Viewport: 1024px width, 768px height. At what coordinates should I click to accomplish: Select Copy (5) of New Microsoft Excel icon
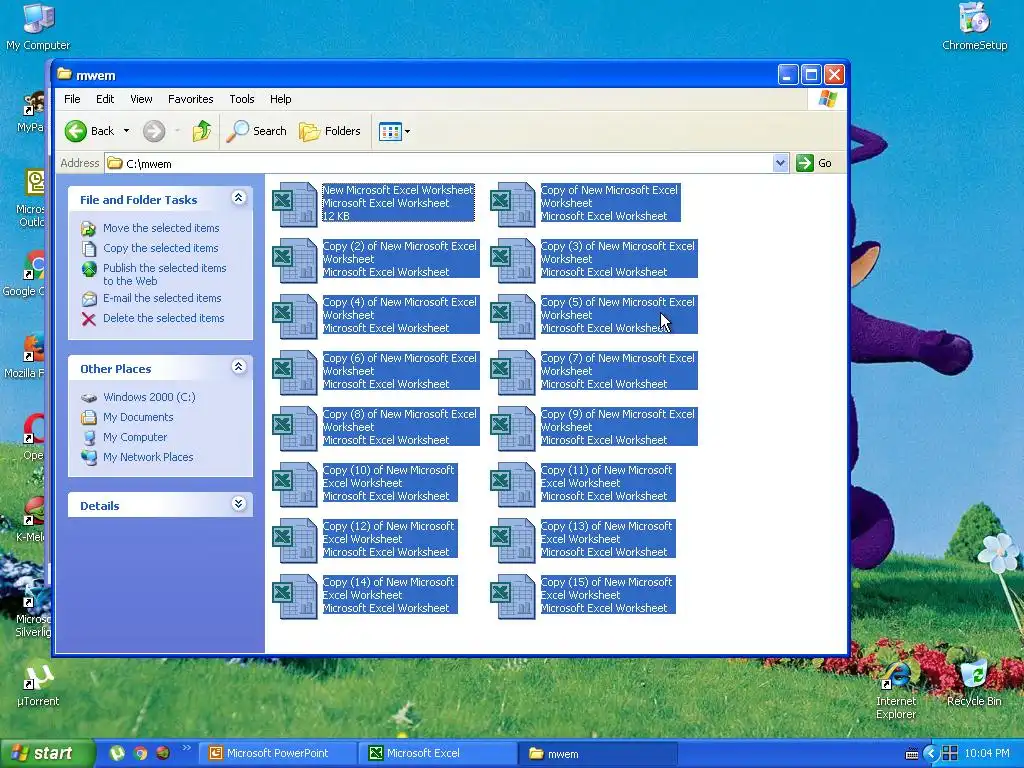coord(513,317)
